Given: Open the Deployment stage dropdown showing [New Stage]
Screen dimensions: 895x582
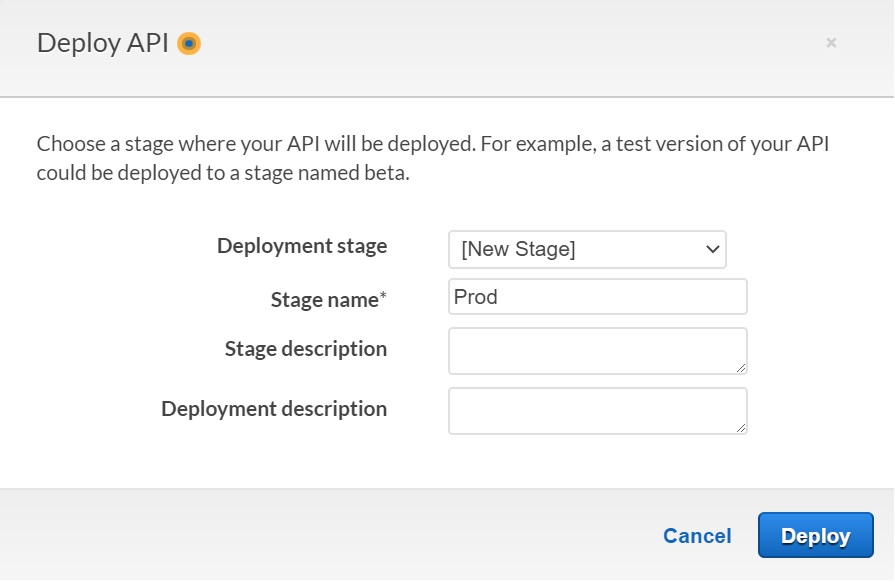Looking at the screenshot, I should (586, 250).
